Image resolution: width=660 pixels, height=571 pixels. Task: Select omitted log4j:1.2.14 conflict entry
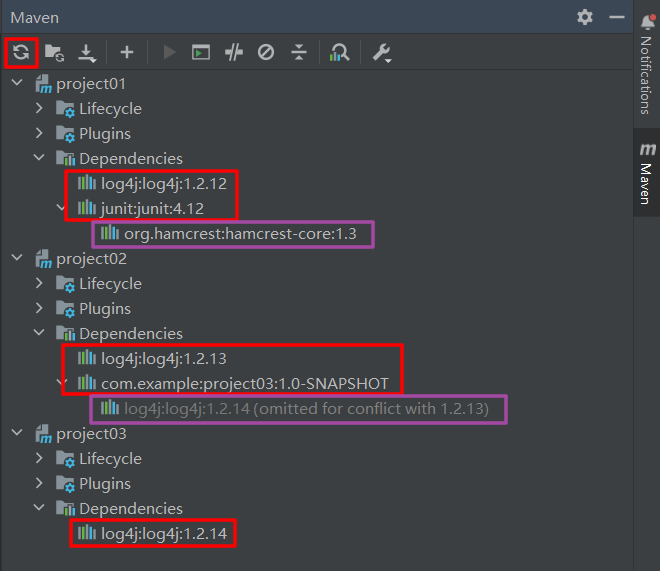tap(306, 409)
